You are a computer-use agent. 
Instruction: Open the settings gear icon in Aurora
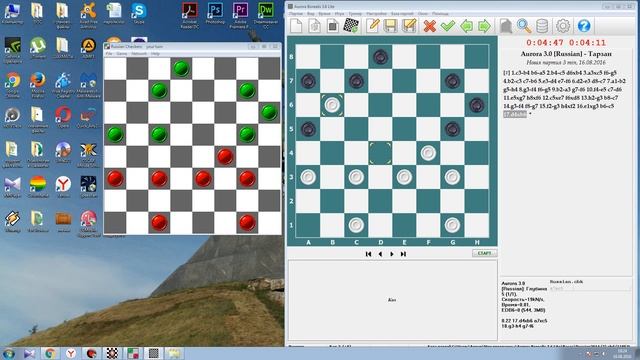(x=563, y=26)
